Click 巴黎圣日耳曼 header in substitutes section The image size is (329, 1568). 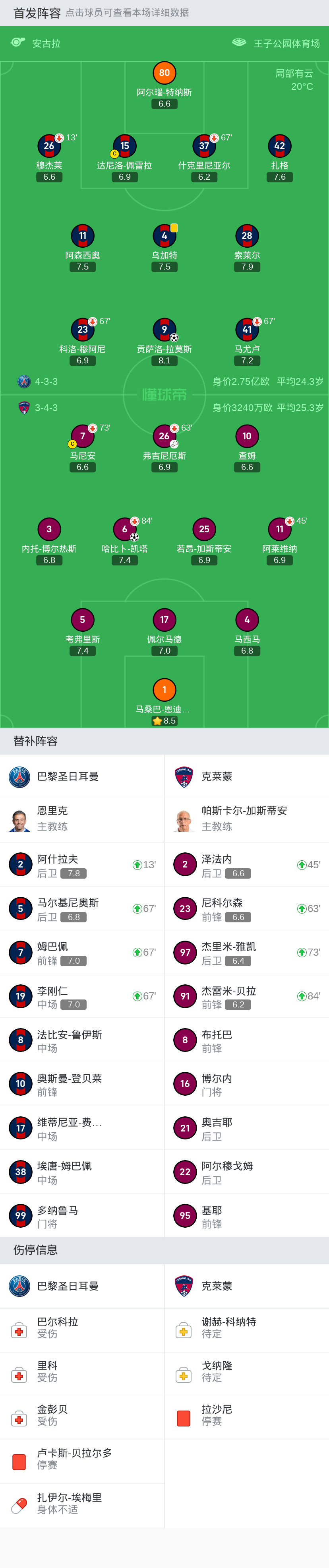click(x=68, y=777)
